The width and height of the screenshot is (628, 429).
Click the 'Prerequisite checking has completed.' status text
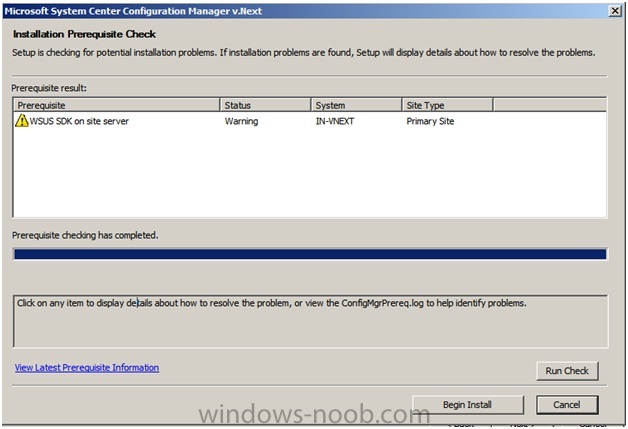pyautogui.click(x=85, y=235)
